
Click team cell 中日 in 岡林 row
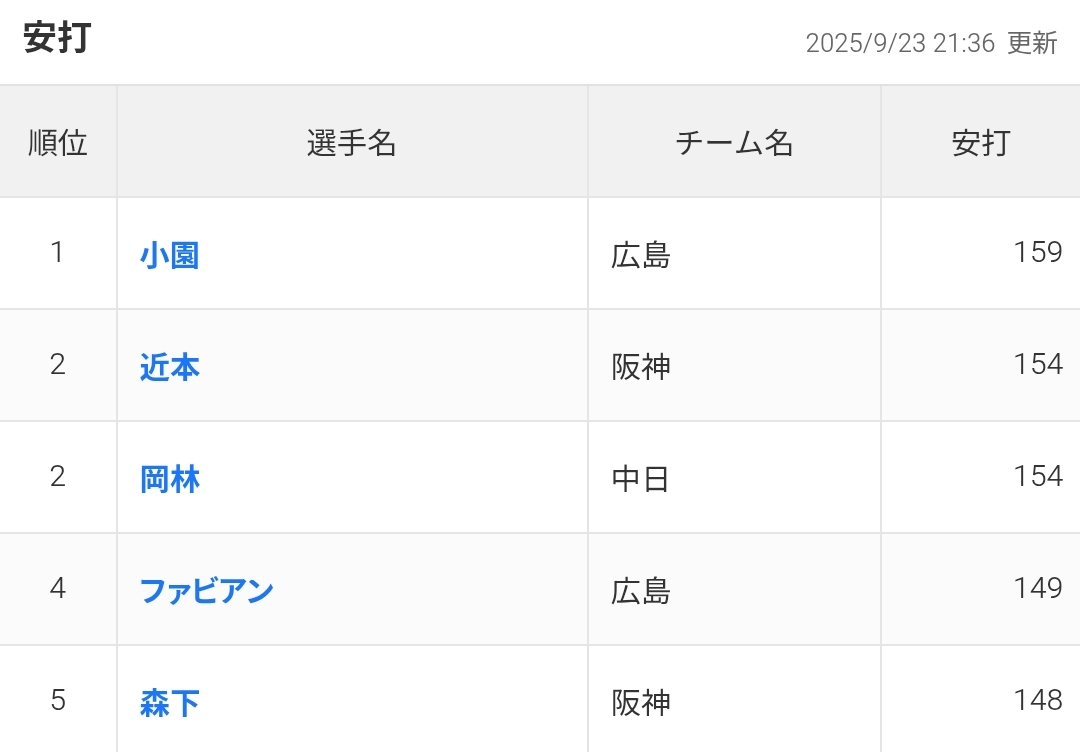(x=641, y=480)
